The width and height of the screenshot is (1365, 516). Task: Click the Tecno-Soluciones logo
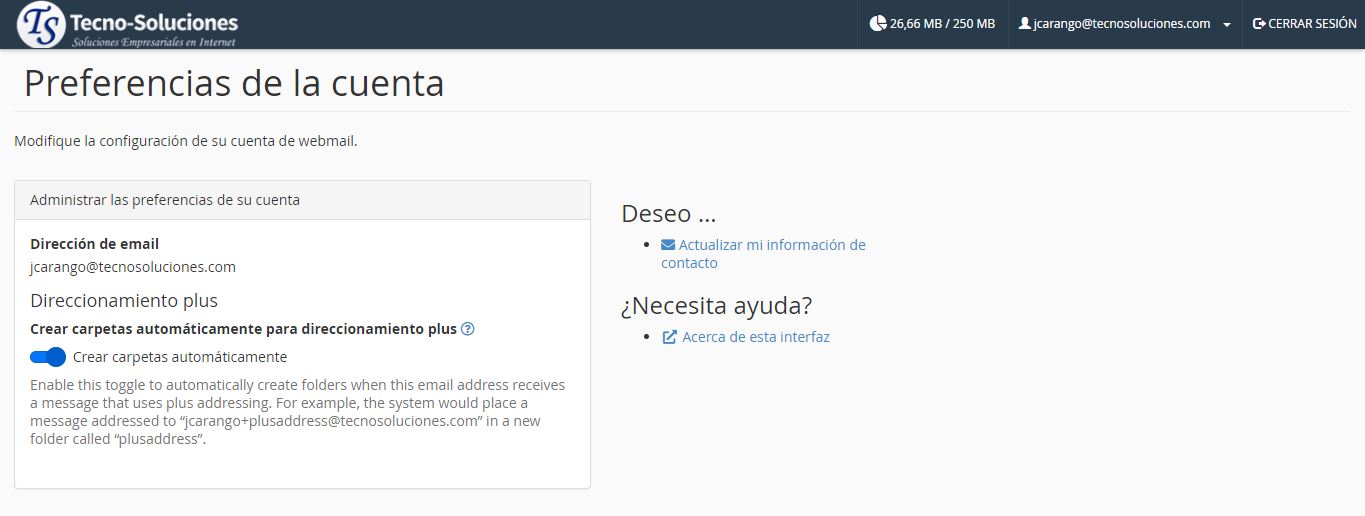pos(127,26)
